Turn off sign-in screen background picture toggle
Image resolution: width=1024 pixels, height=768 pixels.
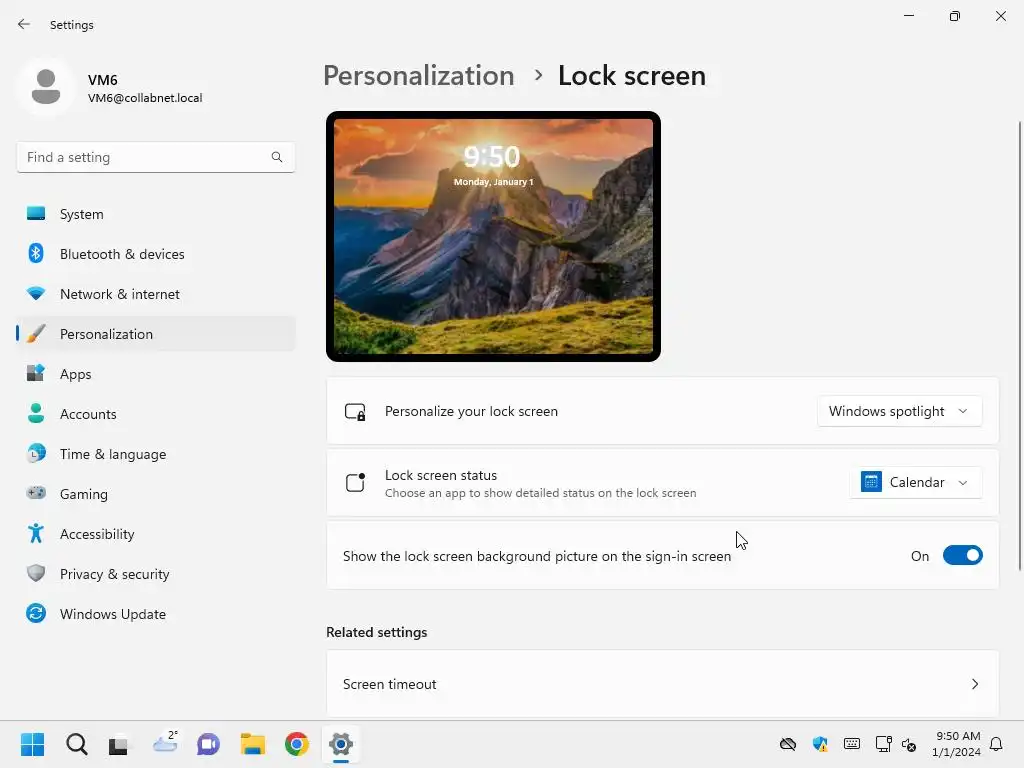pyautogui.click(x=963, y=556)
